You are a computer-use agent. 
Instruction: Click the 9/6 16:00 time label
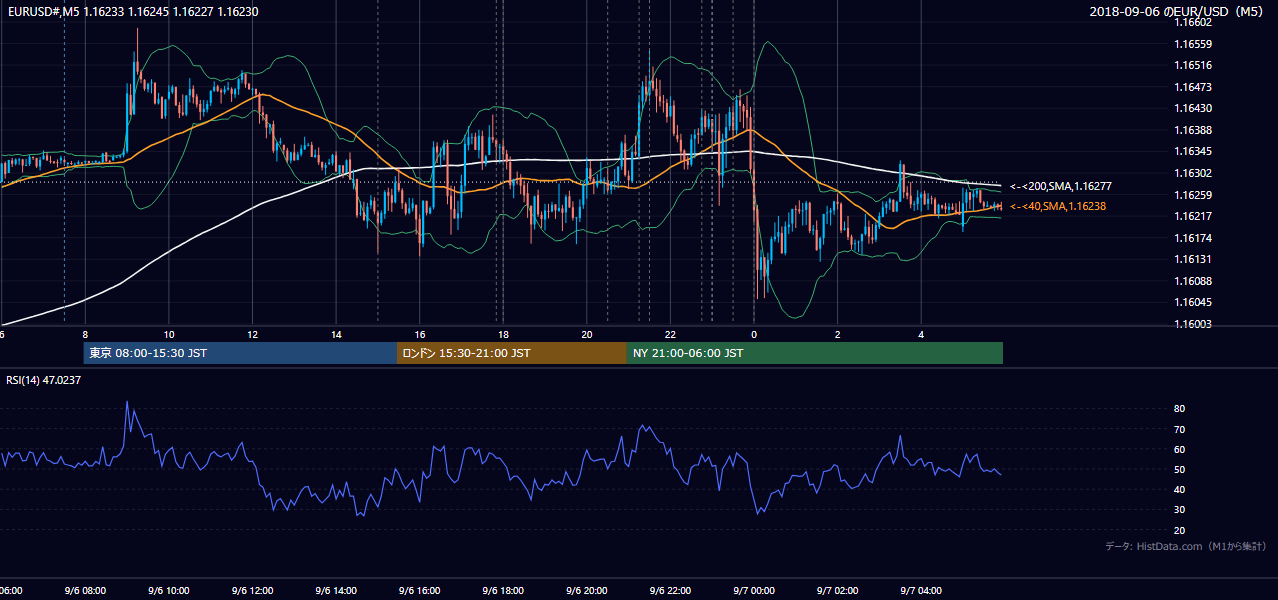point(419,591)
